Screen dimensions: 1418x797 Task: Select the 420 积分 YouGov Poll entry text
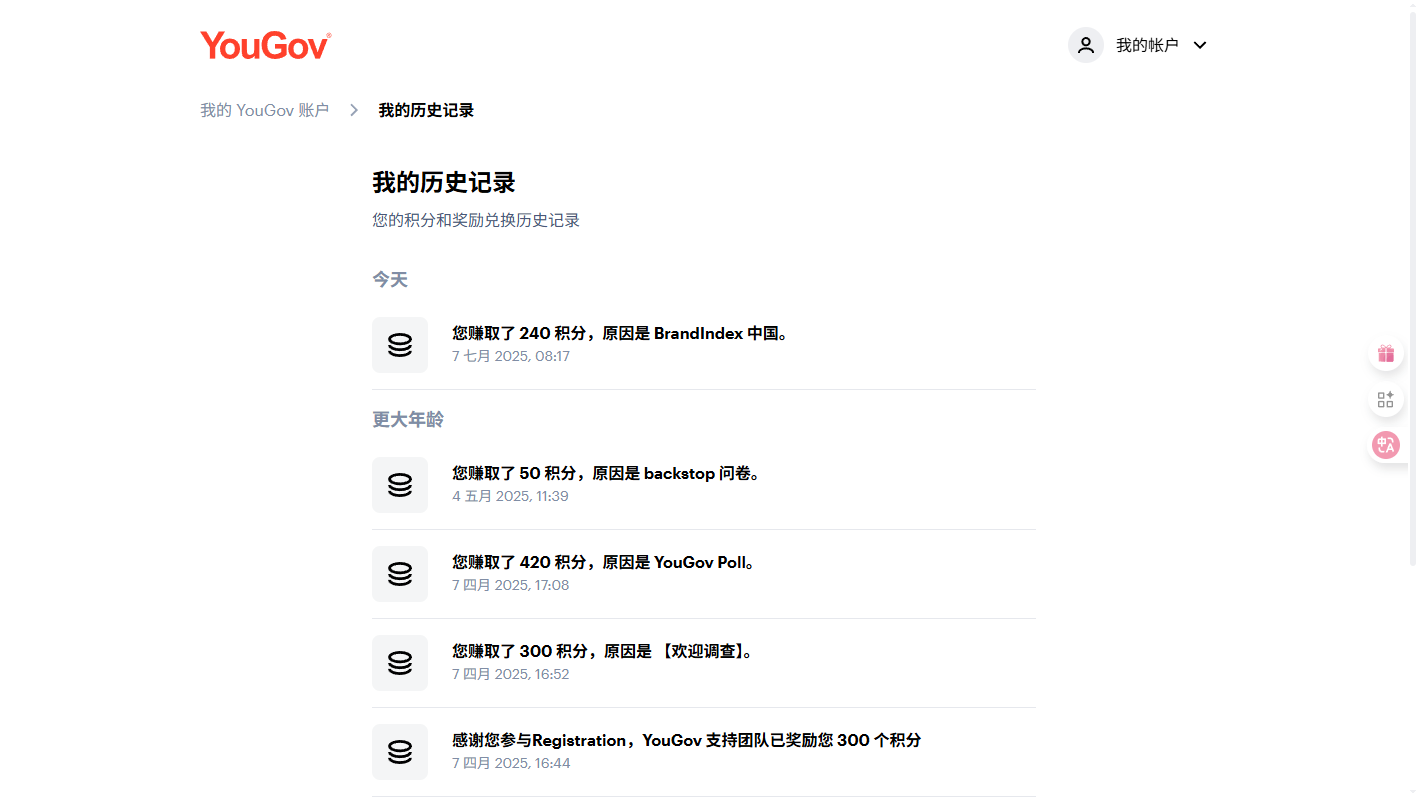click(x=604, y=563)
